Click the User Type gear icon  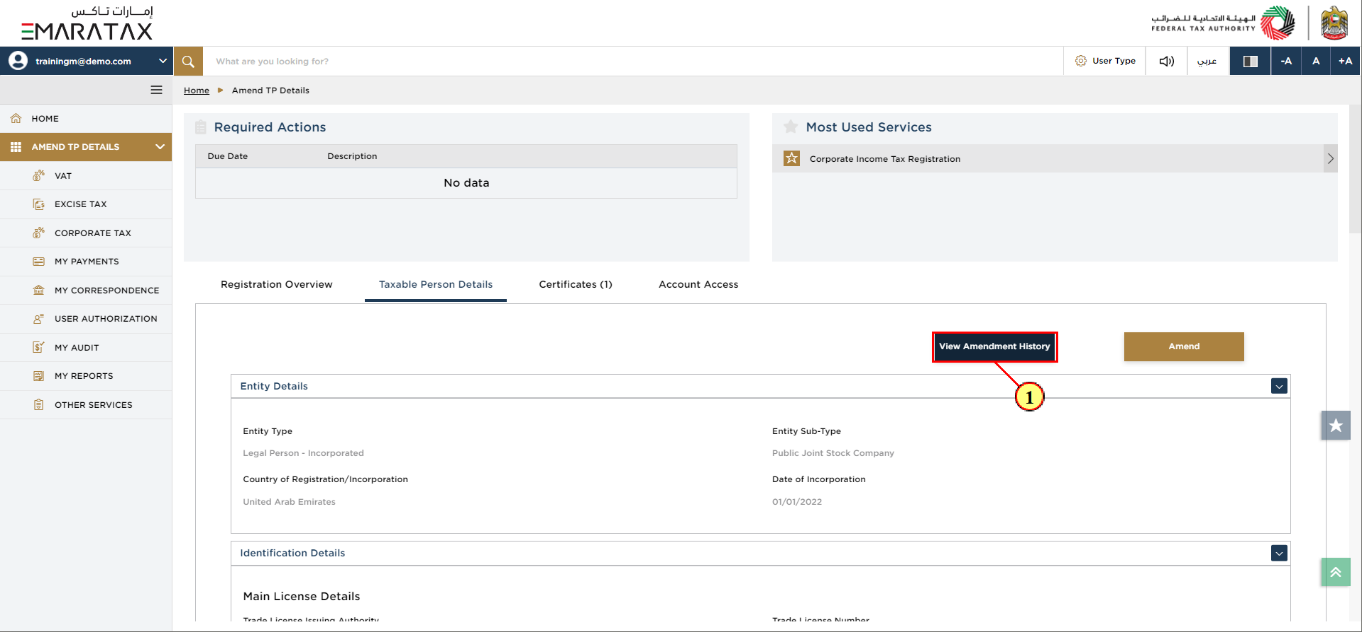coord(1080,61)
